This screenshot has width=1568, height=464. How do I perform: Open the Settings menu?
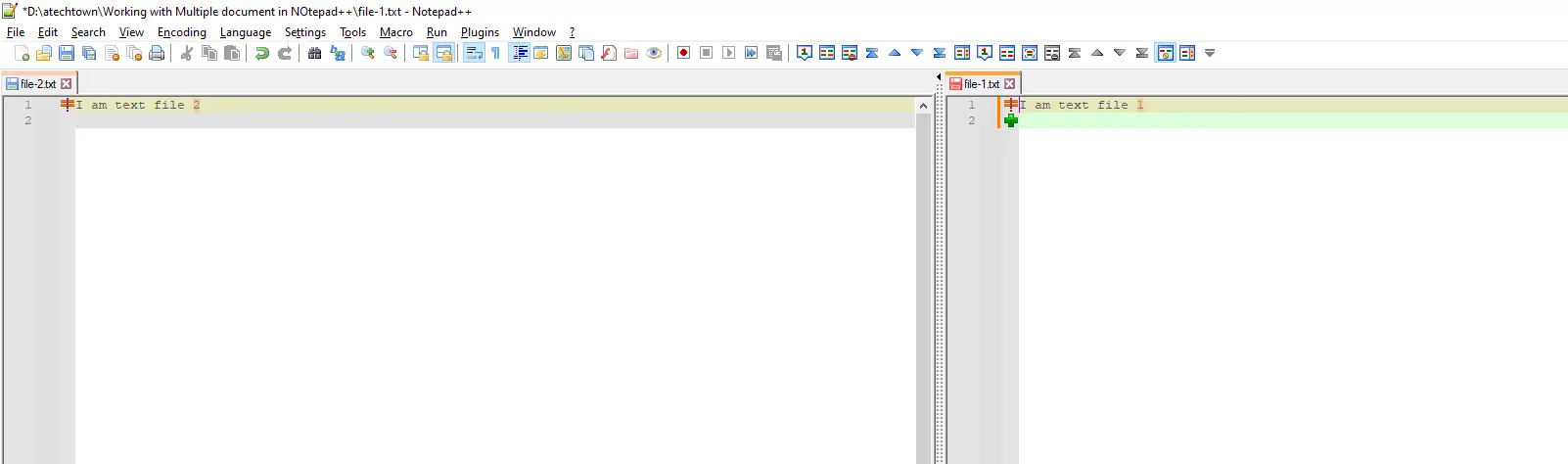click(x=305, y=32)
